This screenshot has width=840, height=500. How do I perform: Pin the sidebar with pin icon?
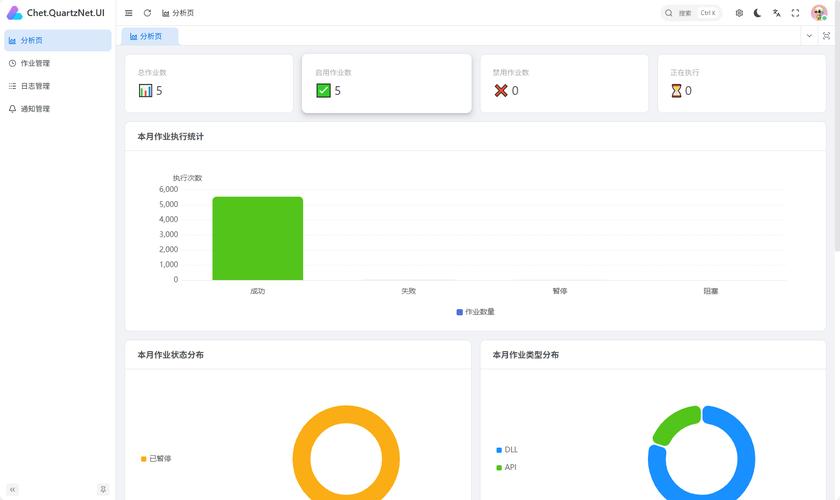click(x=102, y=489)
